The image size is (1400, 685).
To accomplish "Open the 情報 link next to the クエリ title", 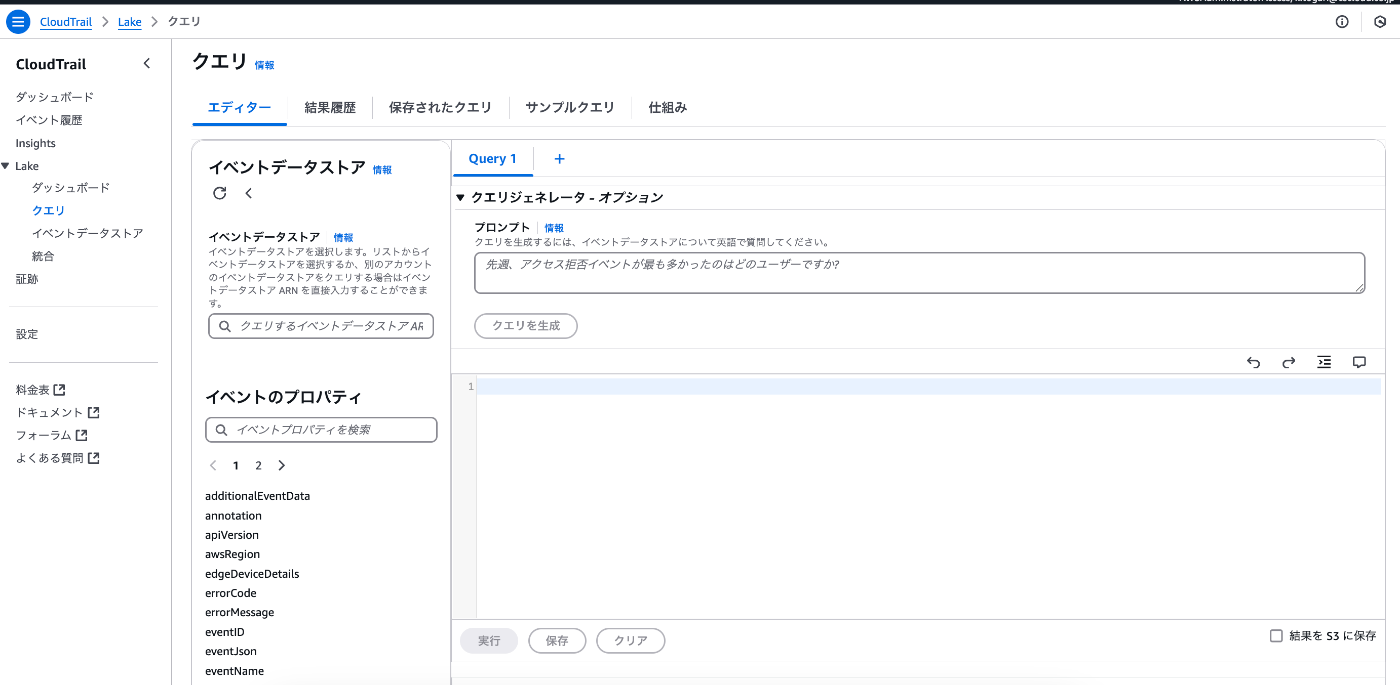I will click(264, 65).
